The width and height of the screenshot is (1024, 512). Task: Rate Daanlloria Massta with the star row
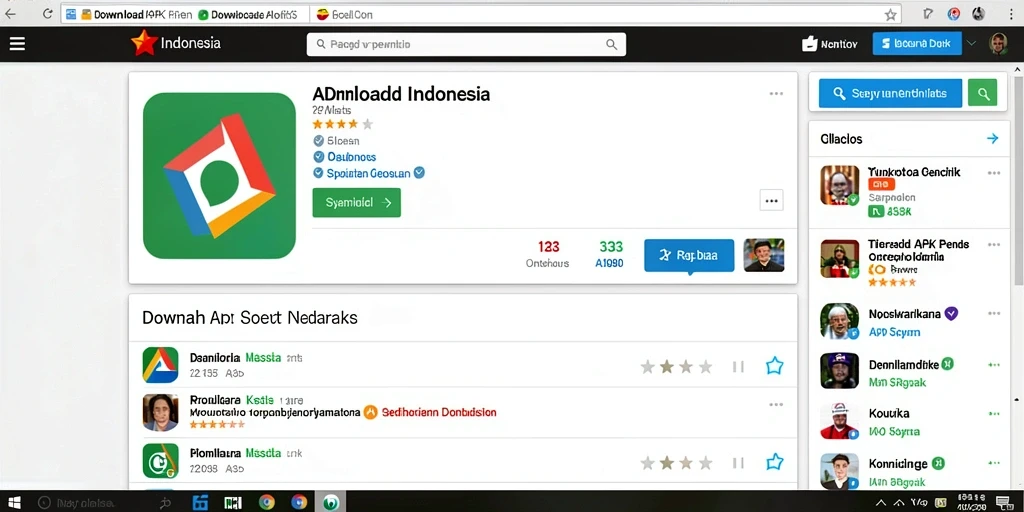pos(677,366)
